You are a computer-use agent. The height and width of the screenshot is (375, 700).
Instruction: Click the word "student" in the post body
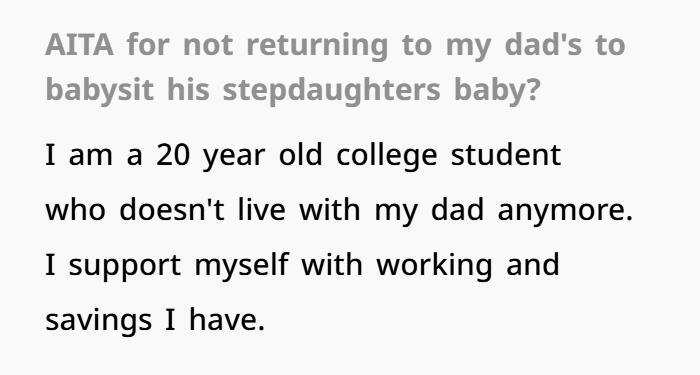click(506, 155)
